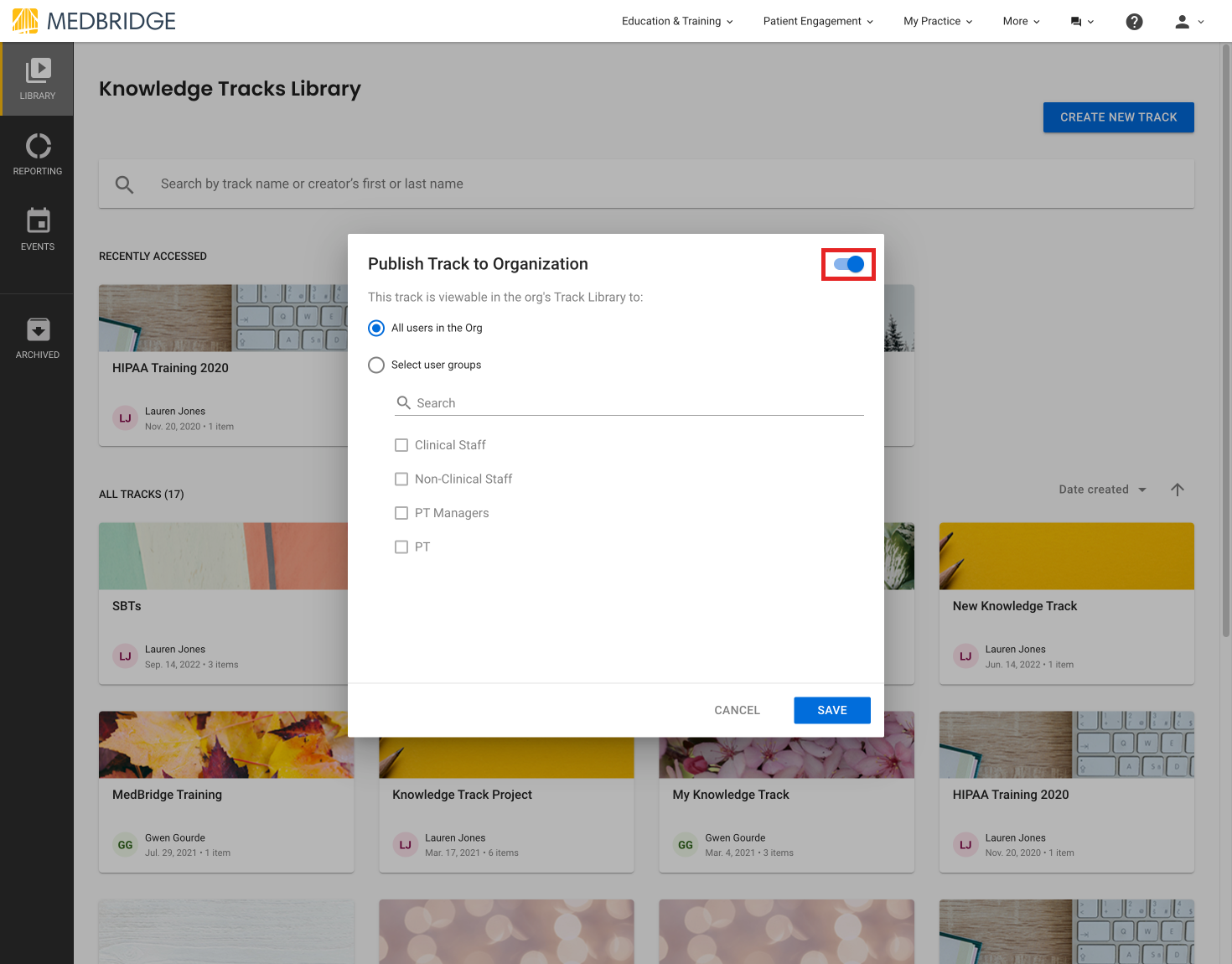
Task: Click the CREATE NEW TRACK button
Action: (x=1118, y=117)
